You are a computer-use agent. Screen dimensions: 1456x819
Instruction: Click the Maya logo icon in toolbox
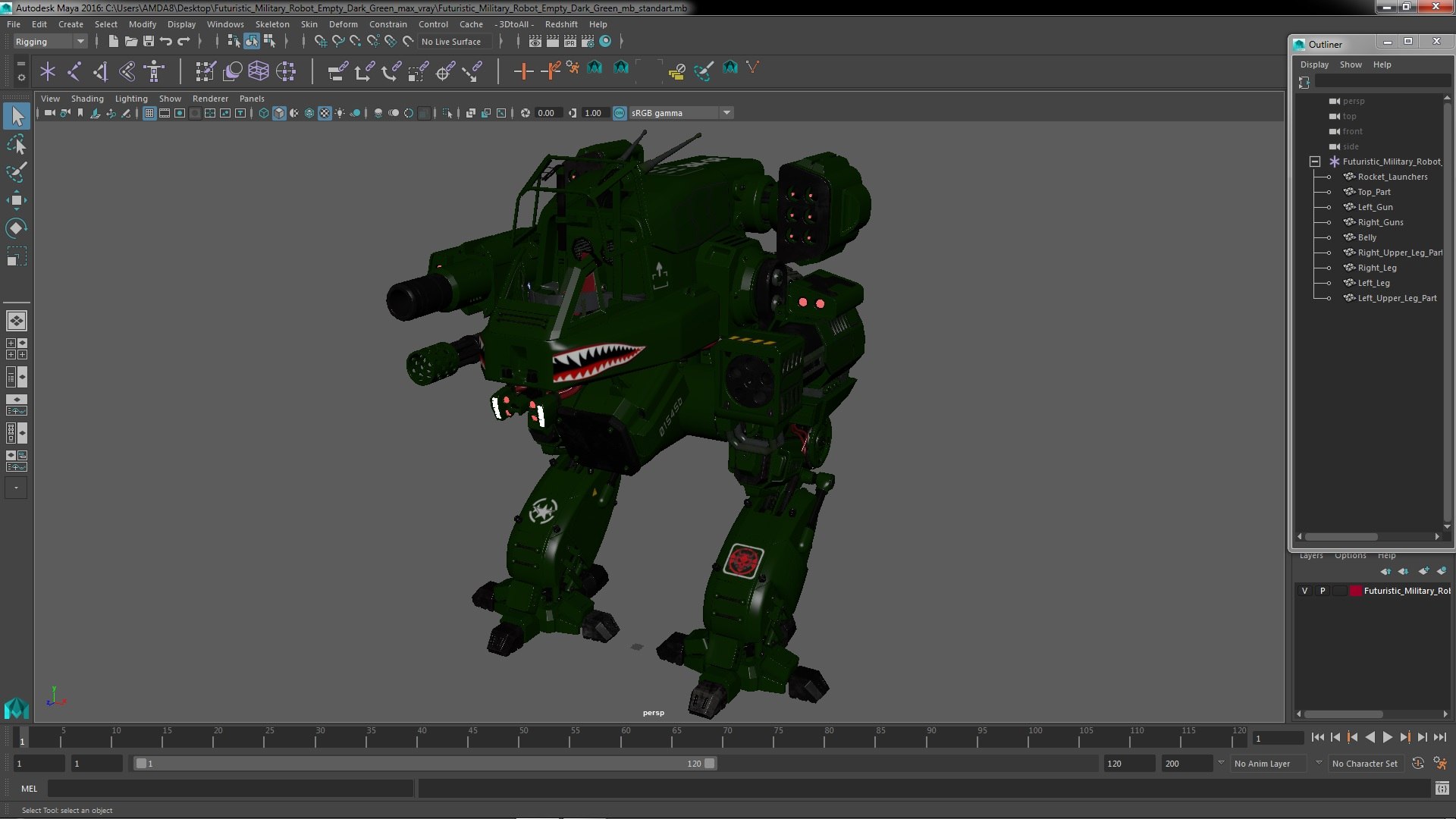click(x=16, y=708)
